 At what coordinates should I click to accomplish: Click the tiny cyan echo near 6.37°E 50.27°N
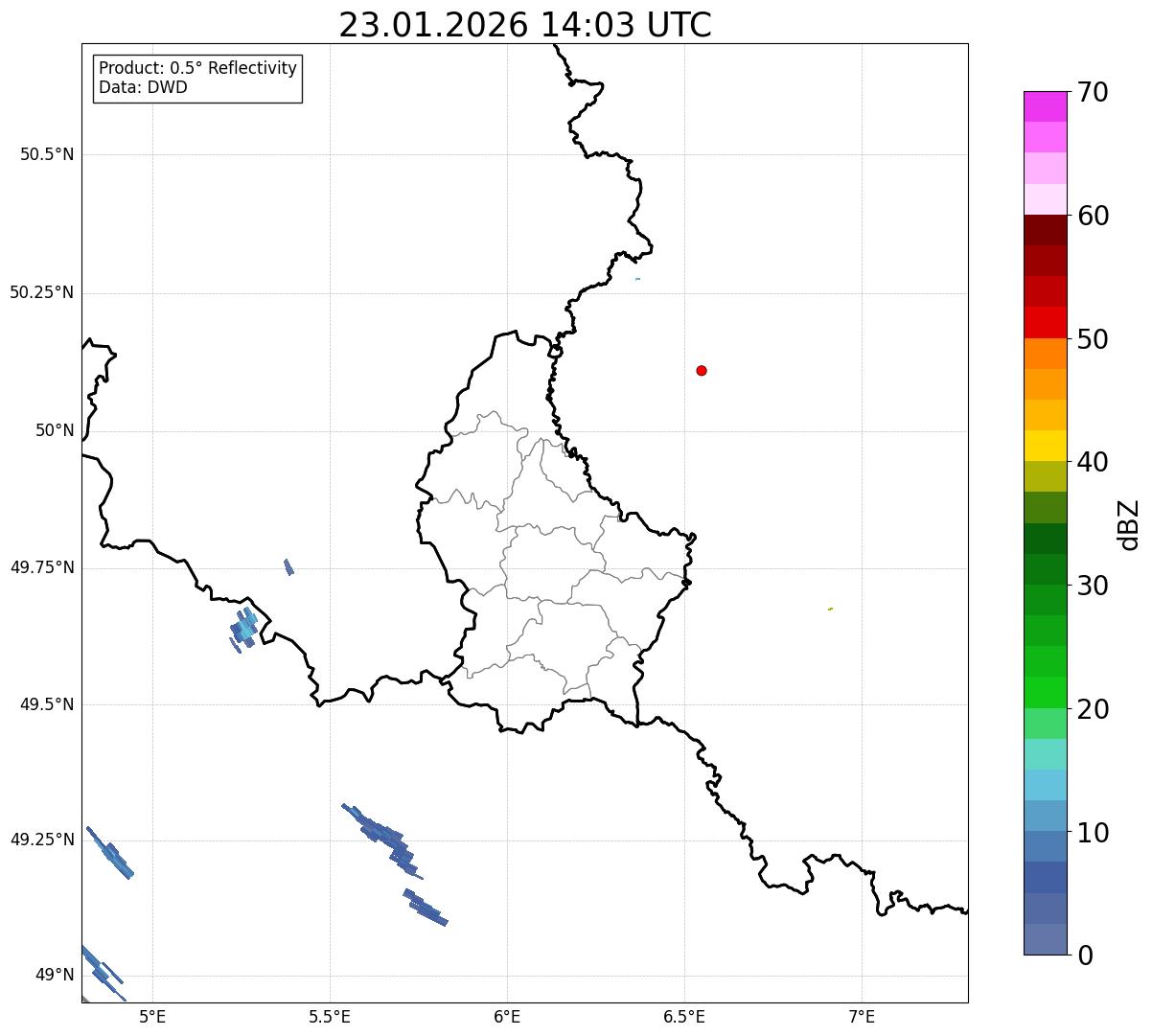[x=637, y=279]
